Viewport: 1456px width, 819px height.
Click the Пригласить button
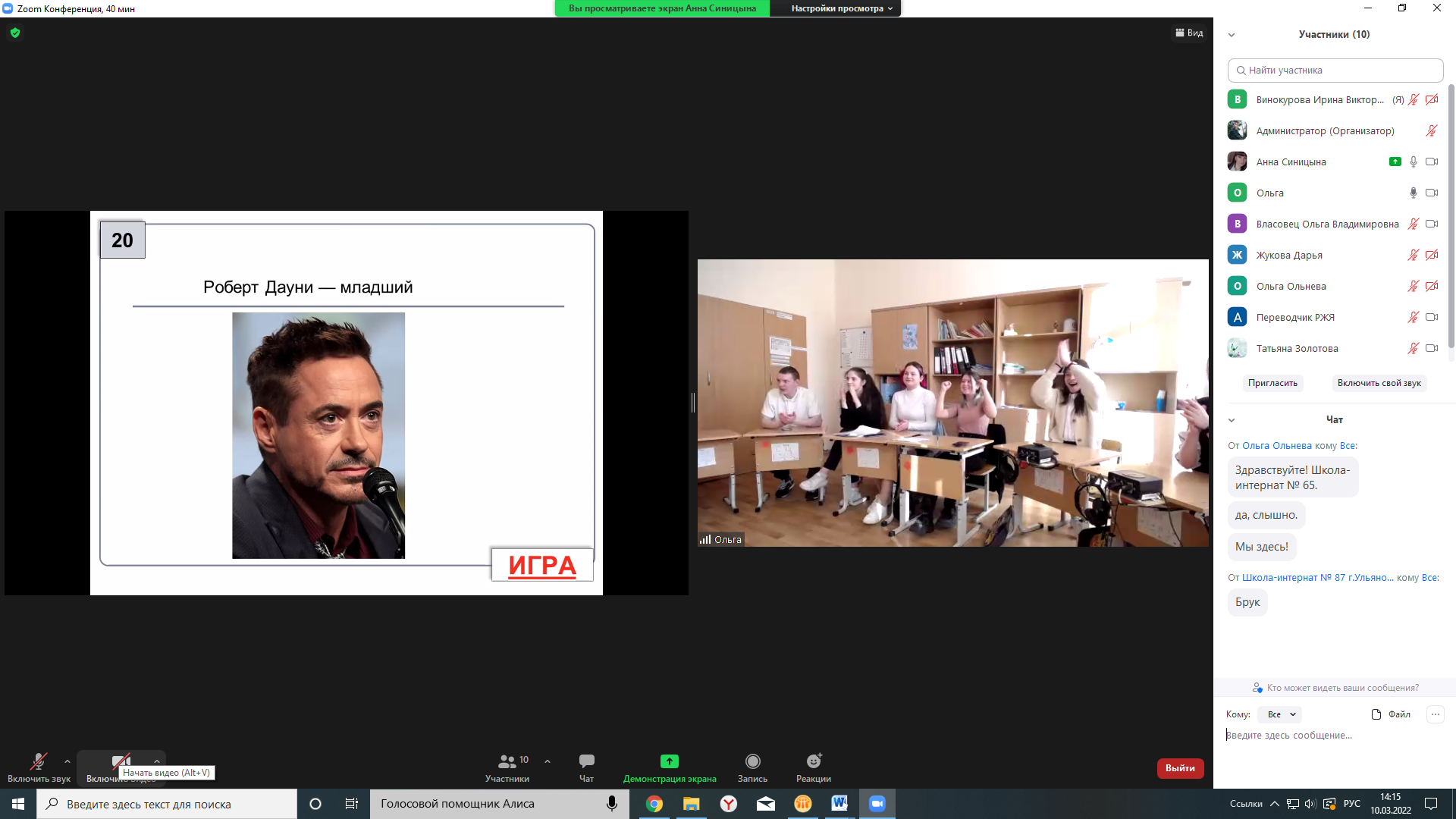1272,383
